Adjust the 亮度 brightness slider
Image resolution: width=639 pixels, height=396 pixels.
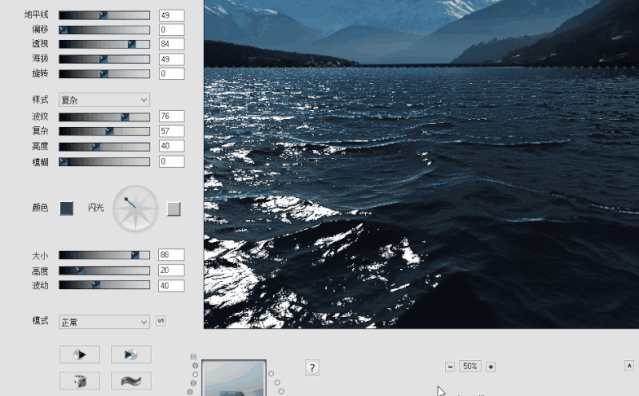coord(104,147)
